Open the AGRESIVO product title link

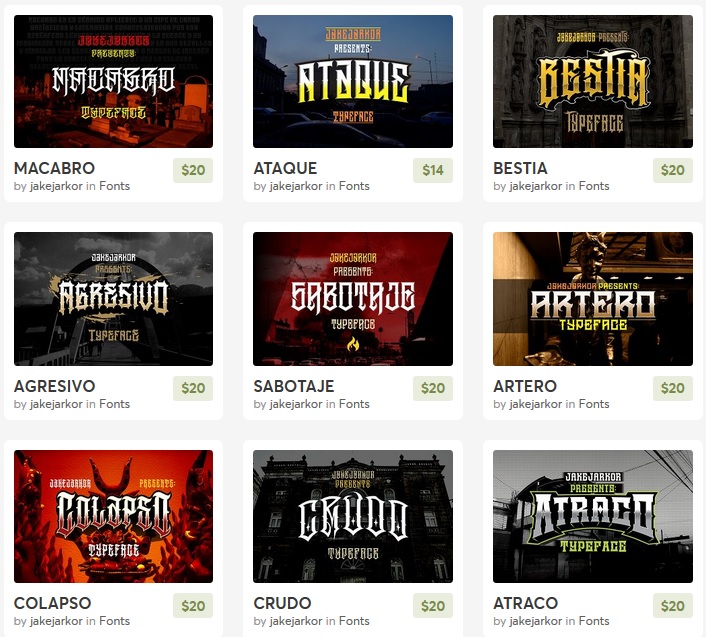tap(54, 386)
